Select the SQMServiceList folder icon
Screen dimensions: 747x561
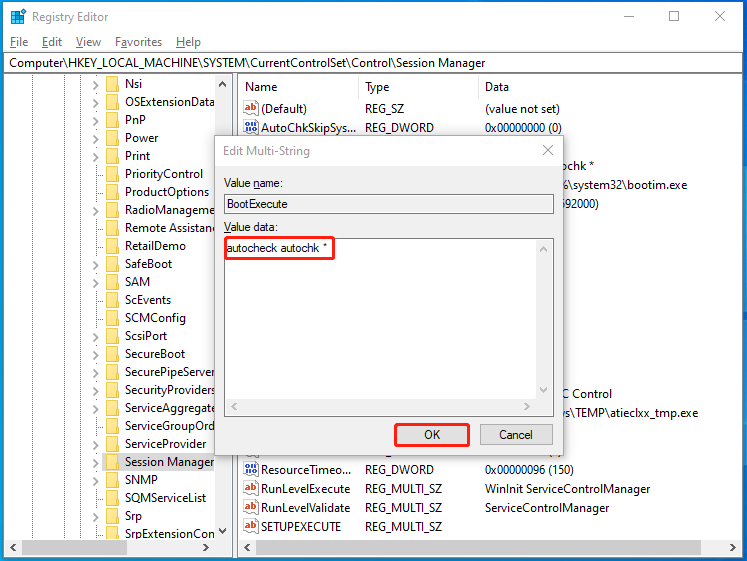point(112,498)
